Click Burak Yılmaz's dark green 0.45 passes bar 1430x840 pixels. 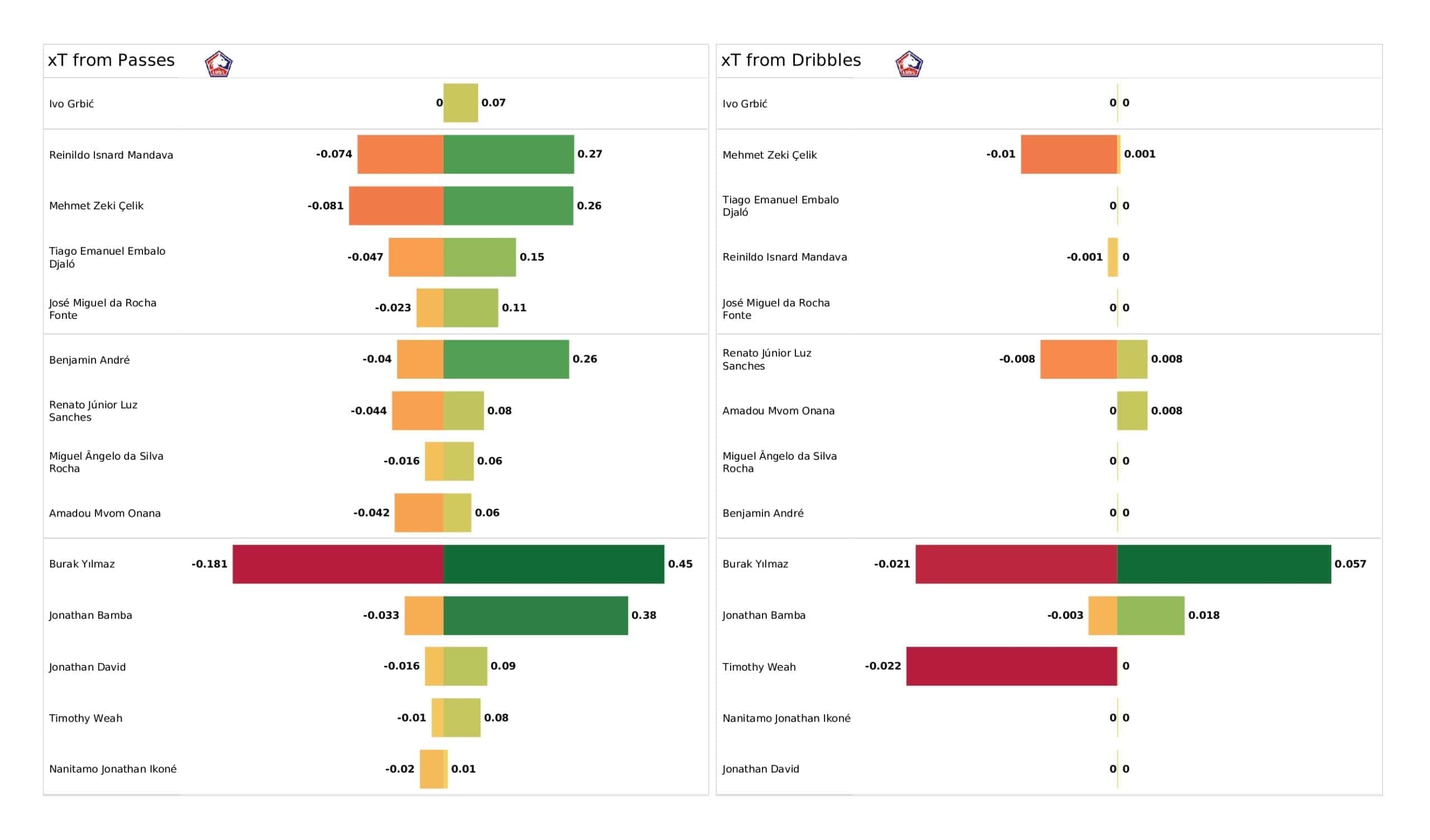(553, 564)
